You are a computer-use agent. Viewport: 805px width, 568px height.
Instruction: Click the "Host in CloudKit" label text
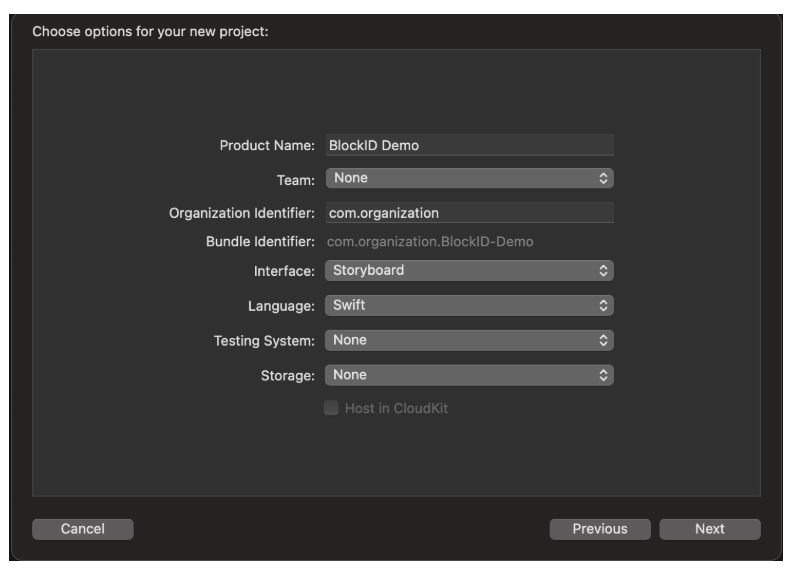coord(398,408)
